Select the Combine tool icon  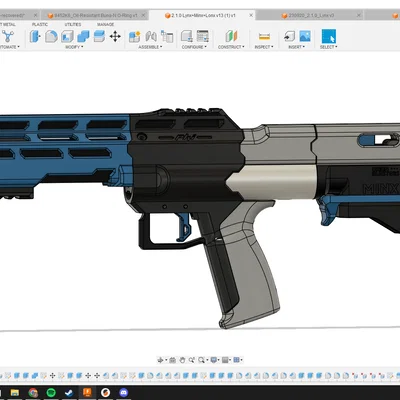pos(83,36)
